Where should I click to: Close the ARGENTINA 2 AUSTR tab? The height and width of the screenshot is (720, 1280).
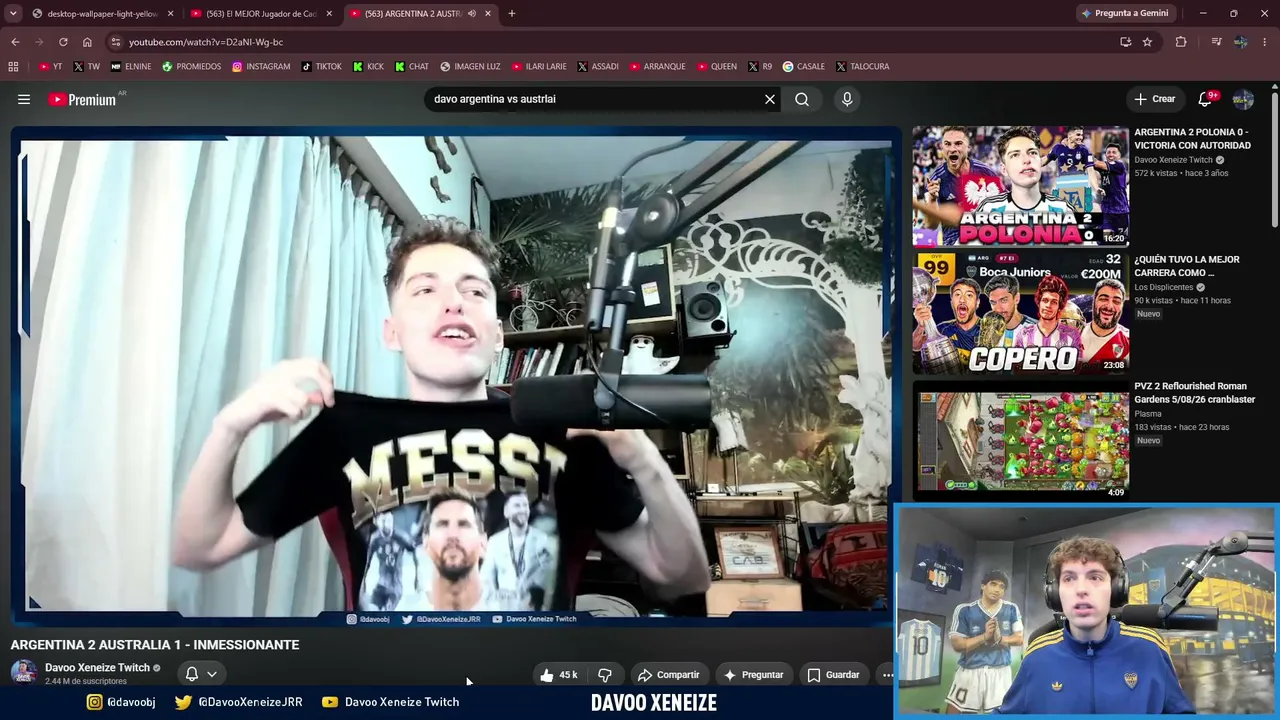(488, 14)
